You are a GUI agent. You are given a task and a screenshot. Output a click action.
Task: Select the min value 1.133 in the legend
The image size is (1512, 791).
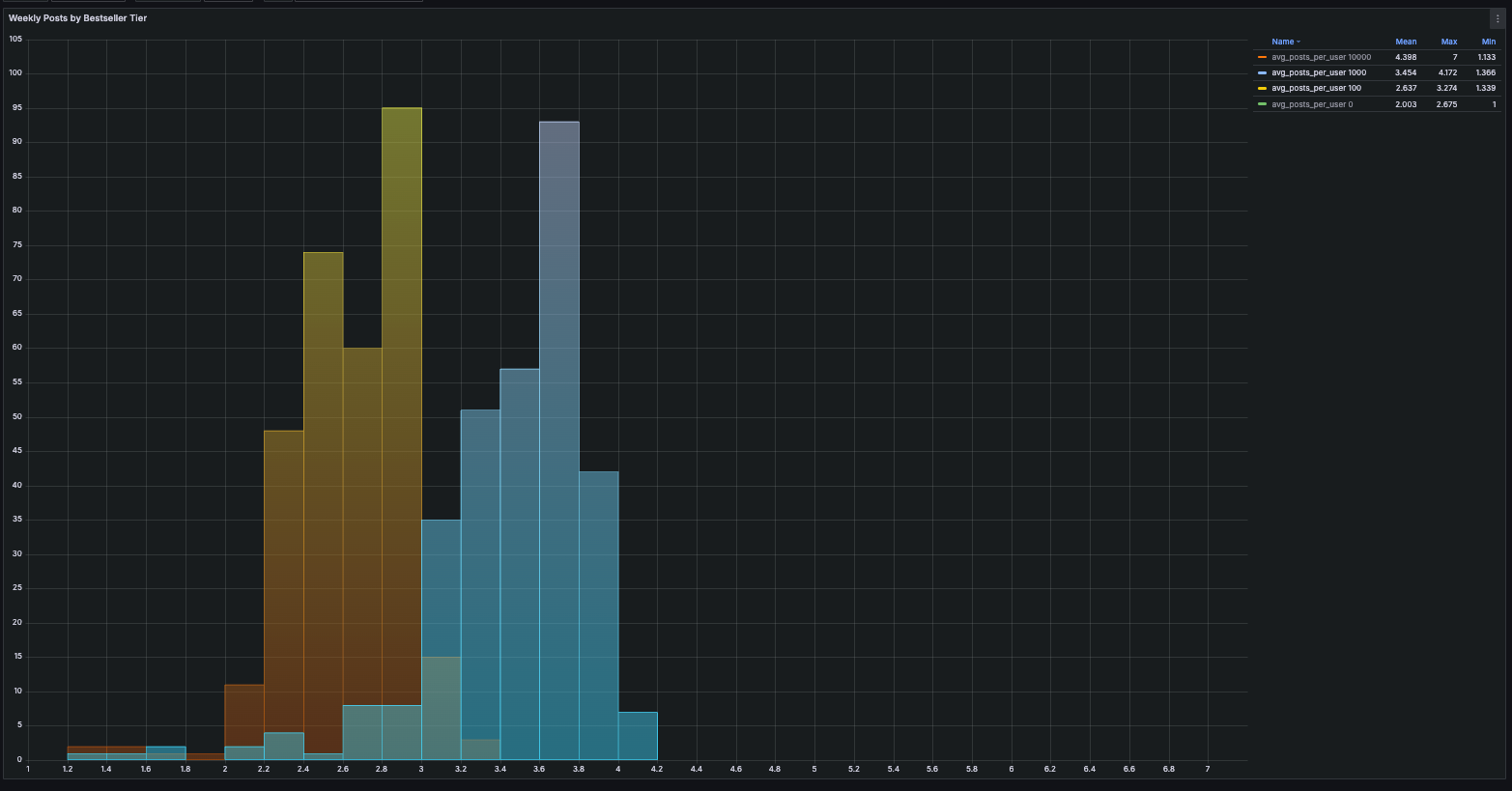tap(1486, 57)
